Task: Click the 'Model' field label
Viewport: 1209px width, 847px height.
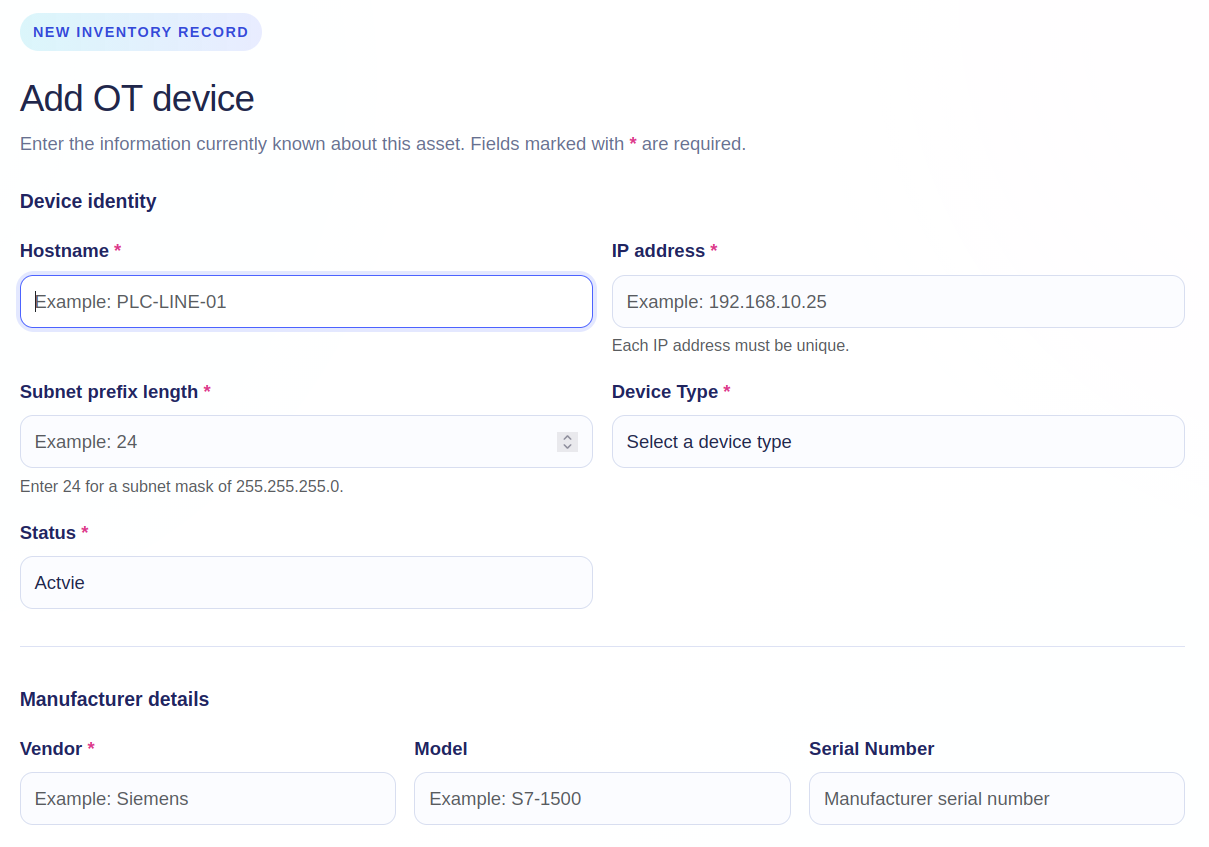Action: [x=441, y=749]
